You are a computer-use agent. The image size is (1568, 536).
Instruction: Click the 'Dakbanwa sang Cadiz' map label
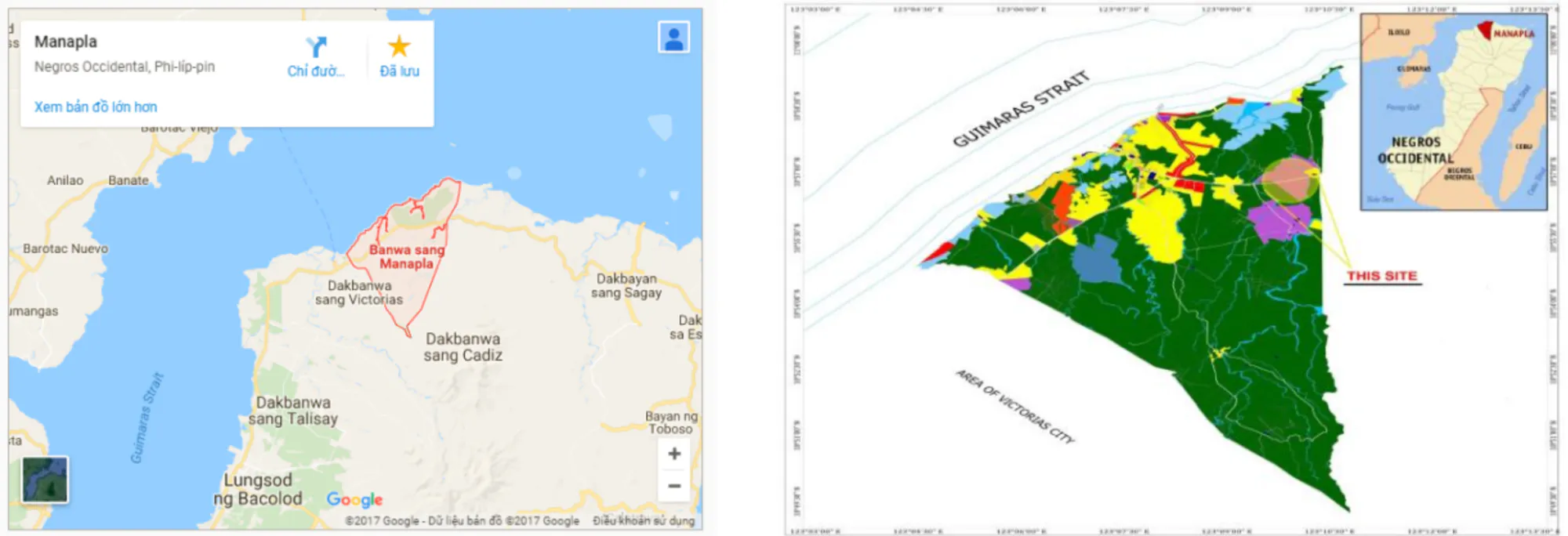click(x=463, y=347)
